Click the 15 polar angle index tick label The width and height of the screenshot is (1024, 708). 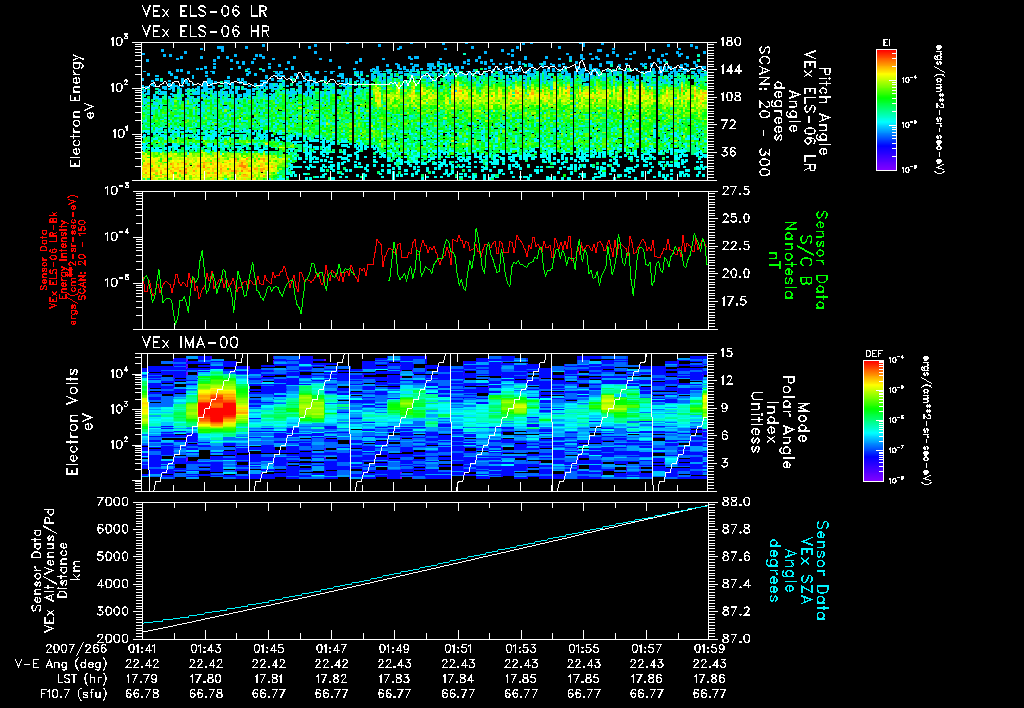pyautogui.click(x=727, y=353)
